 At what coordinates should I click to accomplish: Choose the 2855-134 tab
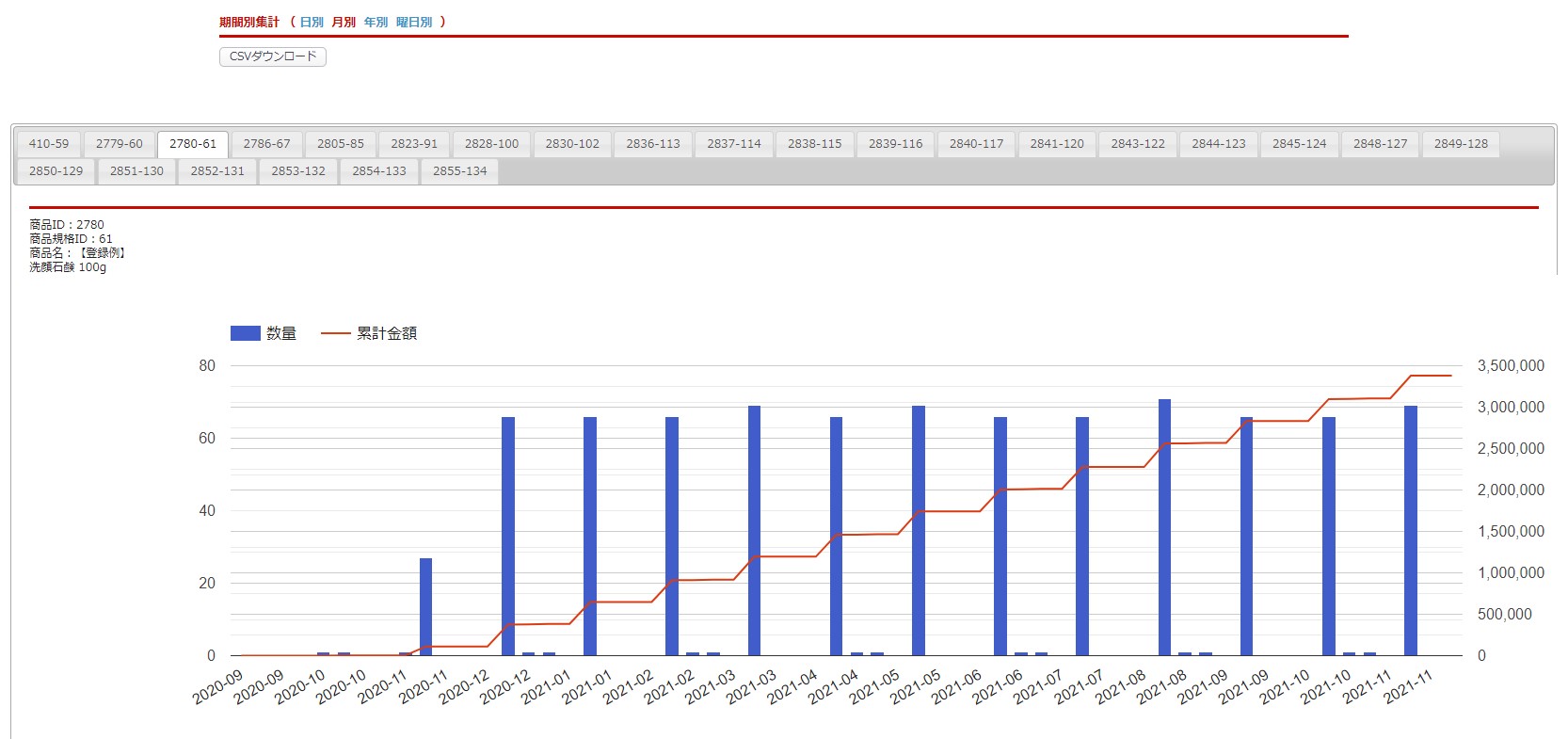click(459, 171)
